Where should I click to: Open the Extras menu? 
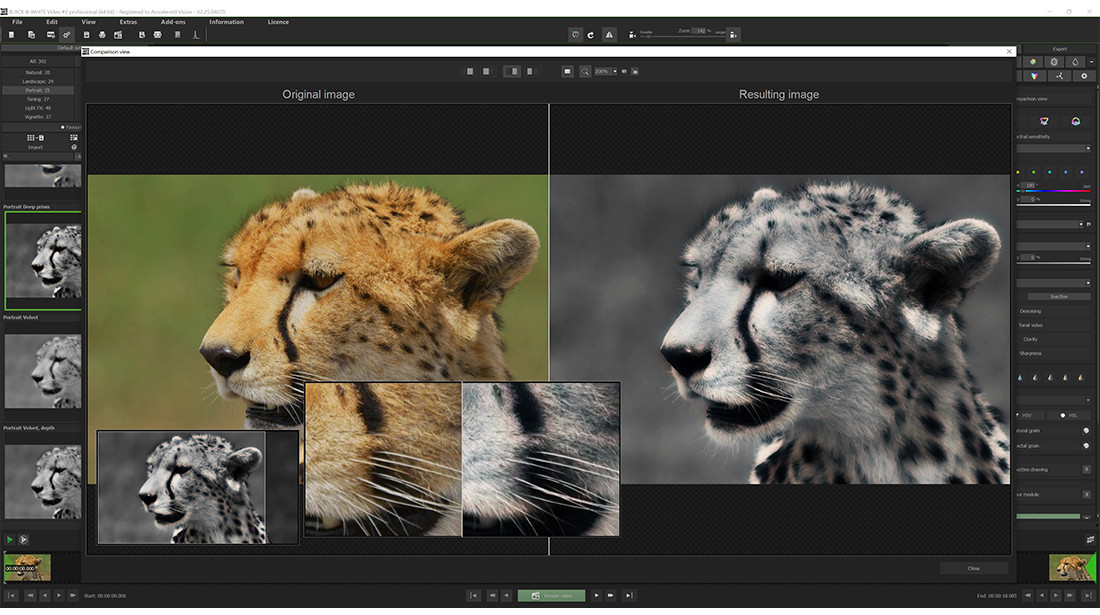128,21
